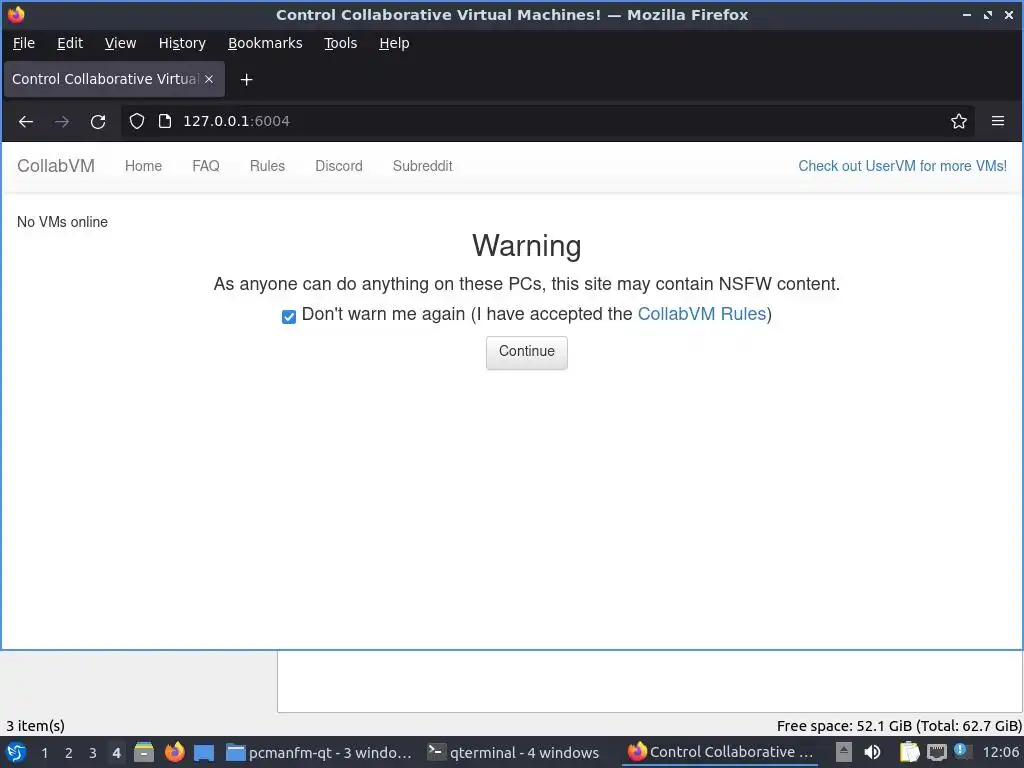Open the History menu

pos(182,43)
